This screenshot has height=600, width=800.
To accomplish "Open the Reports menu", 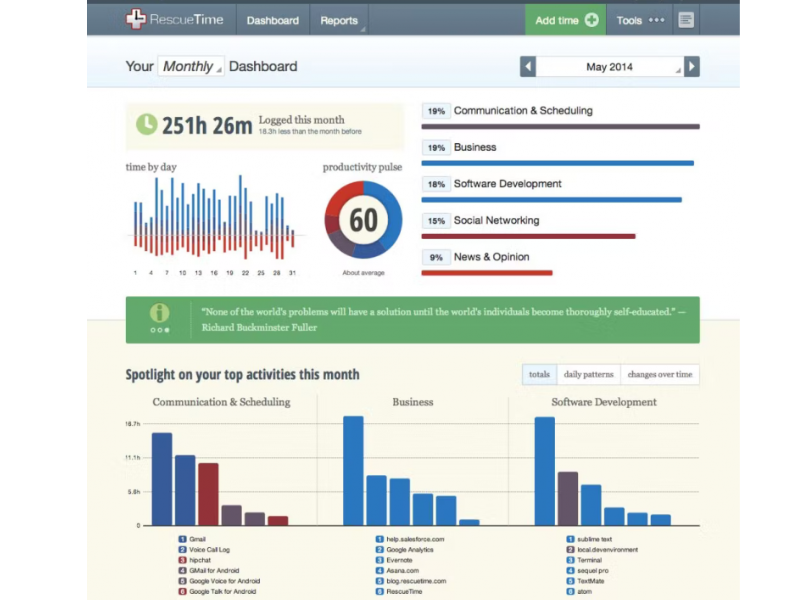I will tap(339, 20).
